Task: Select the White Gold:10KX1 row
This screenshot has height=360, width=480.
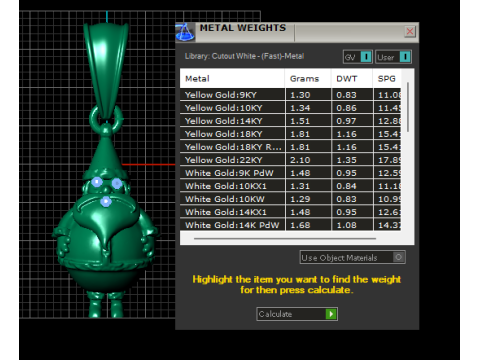Action: click(290, 186)
